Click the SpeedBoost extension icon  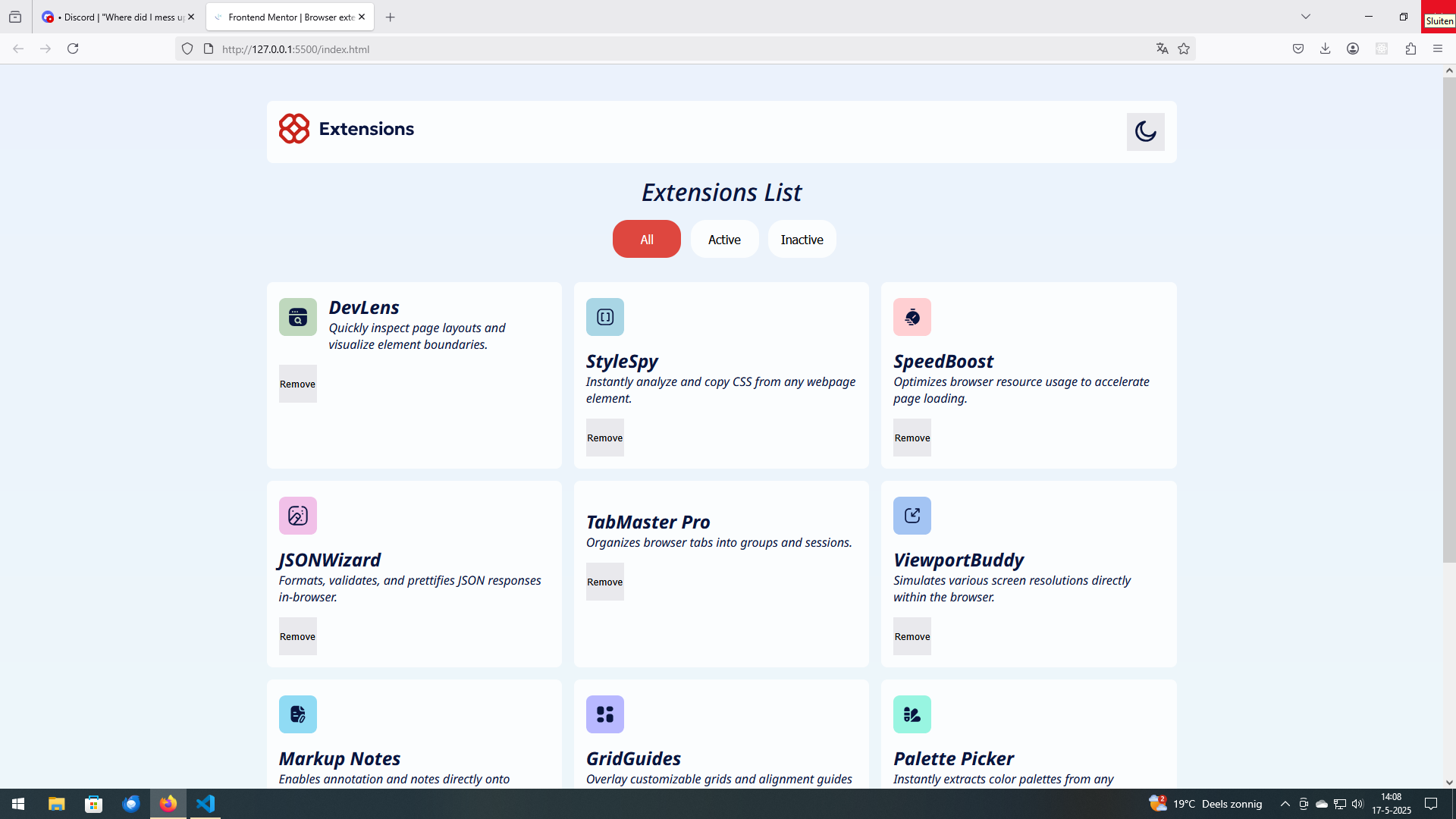tap(912, 317)
